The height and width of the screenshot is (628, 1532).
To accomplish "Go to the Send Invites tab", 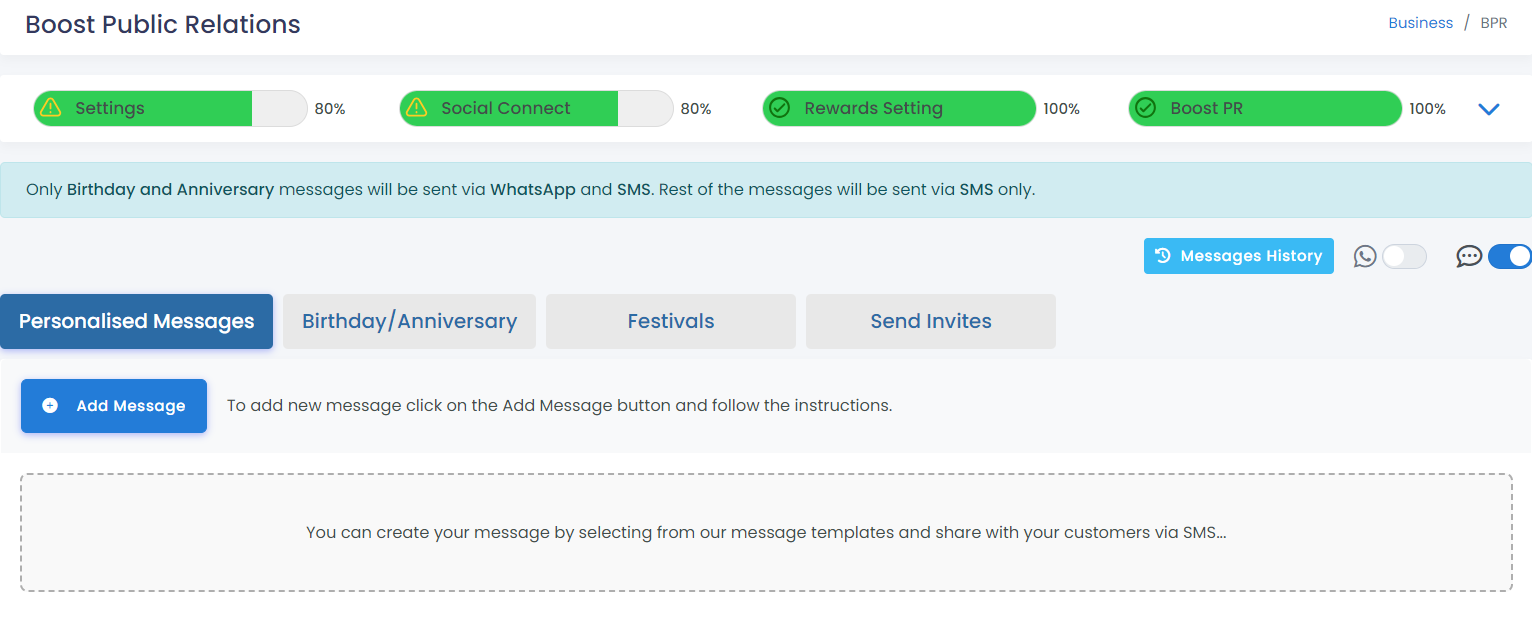I will (x=931, y=321).
